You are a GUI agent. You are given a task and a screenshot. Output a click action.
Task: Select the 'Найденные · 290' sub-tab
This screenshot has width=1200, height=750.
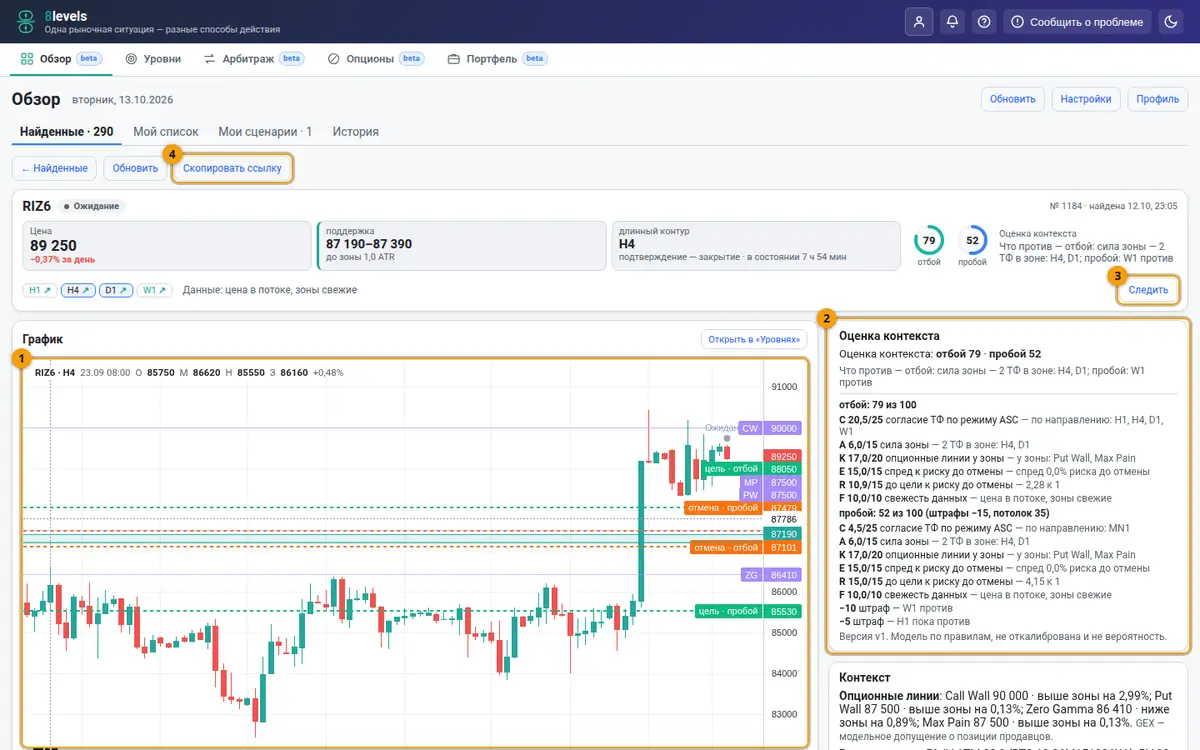pyautogui.click(x=67, y=132)
